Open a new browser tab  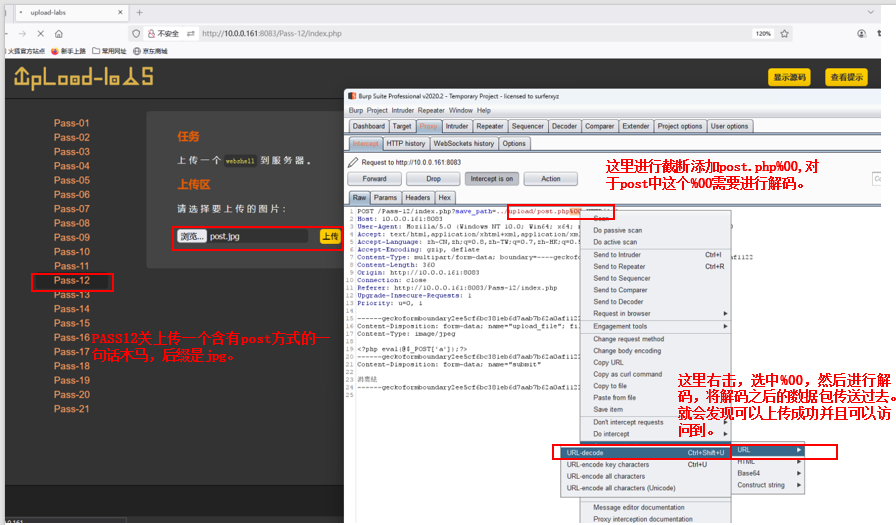139,12
